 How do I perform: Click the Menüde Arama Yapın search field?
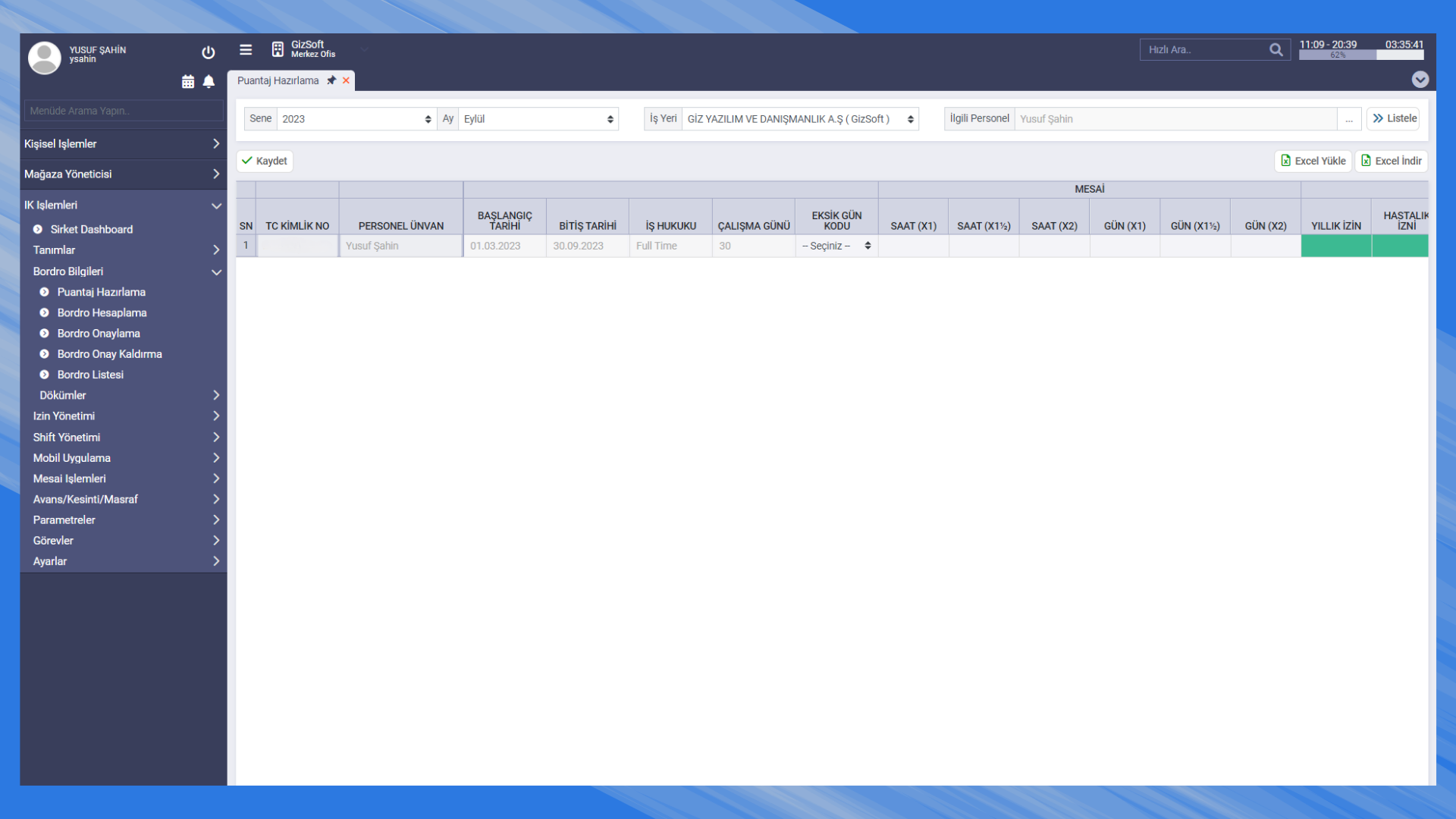coord(124,111)
